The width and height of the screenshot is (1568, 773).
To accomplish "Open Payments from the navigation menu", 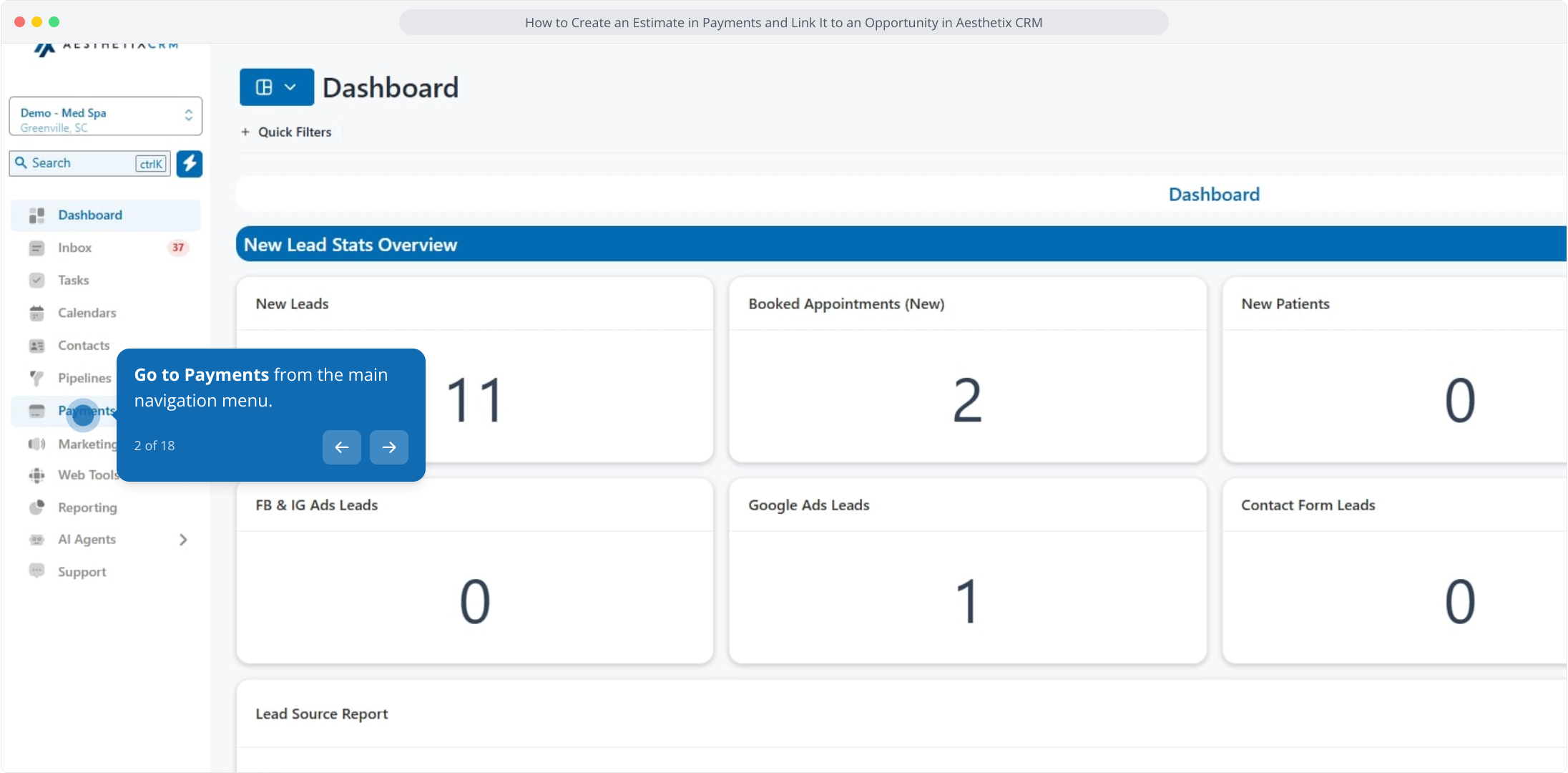I will coord(84,412).
